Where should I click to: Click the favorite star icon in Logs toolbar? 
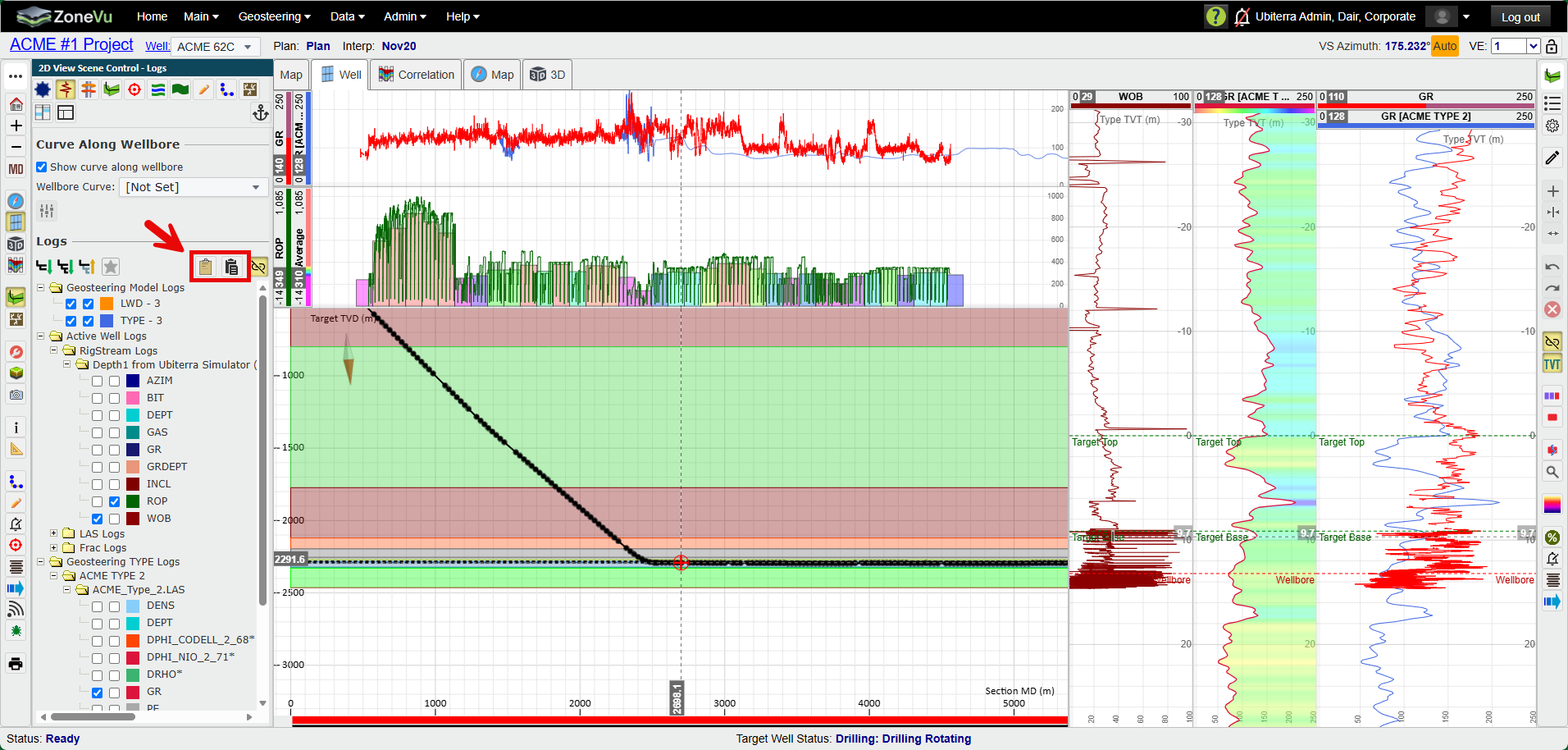(111, 267)
